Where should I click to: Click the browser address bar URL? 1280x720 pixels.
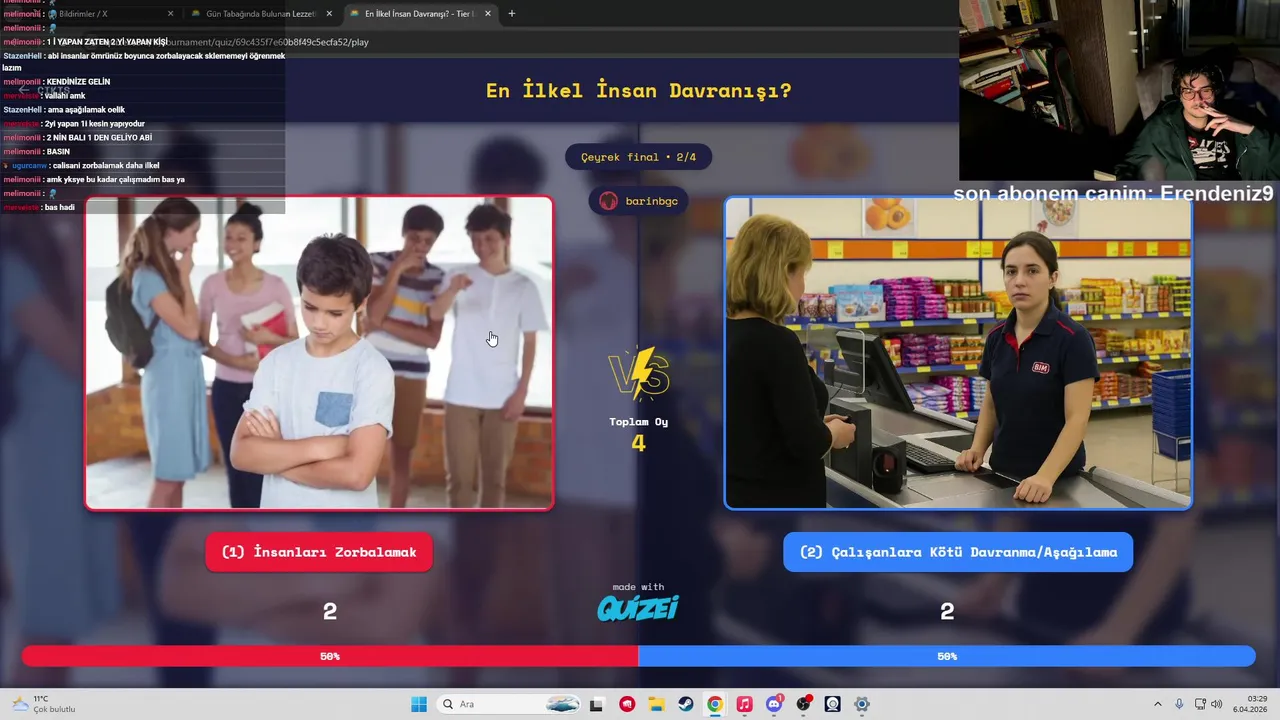click(x=268, y=42)
